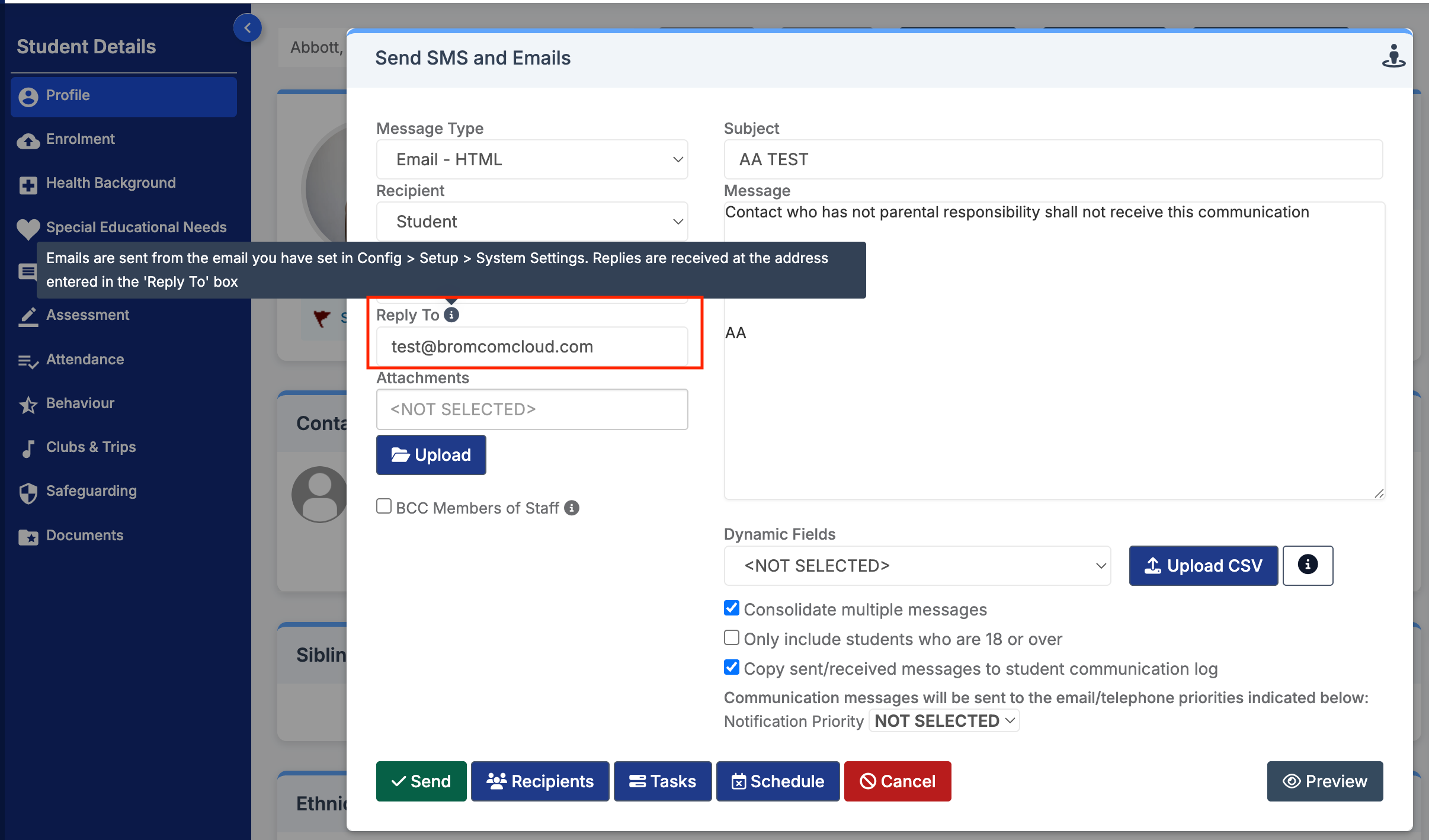Click the red Cancel button
This screenshot has width=1429, height=840.
tap(898, 781)
